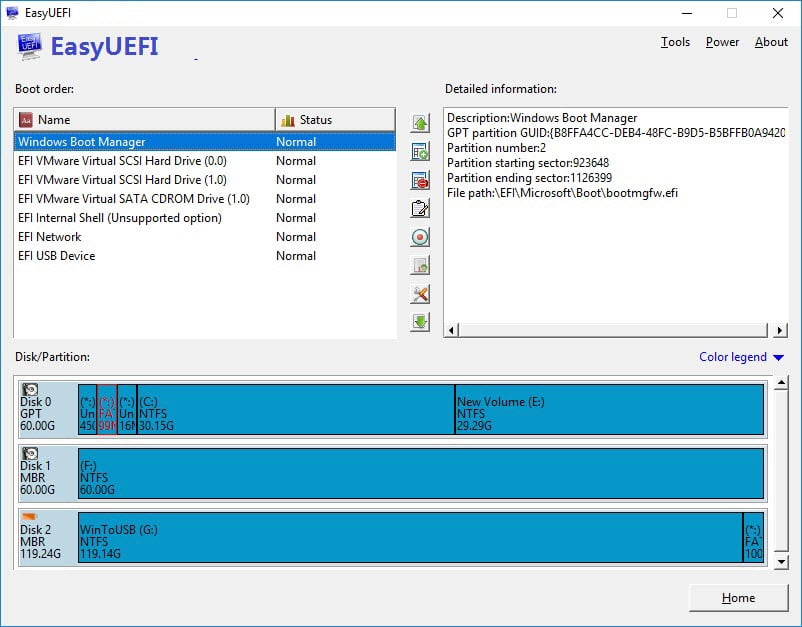
Task: Click the Partition number:2 line
Action: pos(496,148)
